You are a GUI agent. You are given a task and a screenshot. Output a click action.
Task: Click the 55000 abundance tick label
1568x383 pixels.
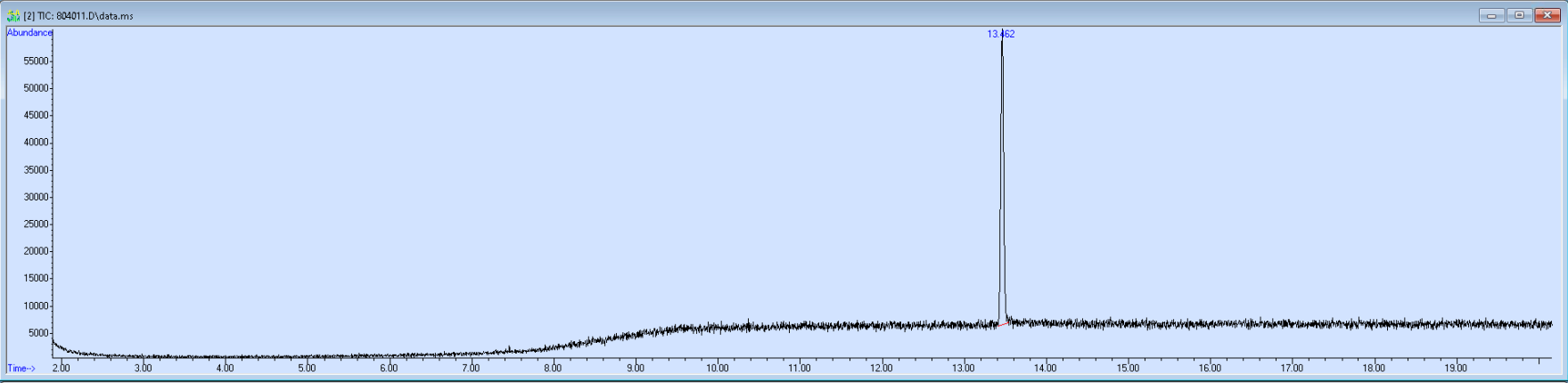pyautogui.click(x=36, y=61)
